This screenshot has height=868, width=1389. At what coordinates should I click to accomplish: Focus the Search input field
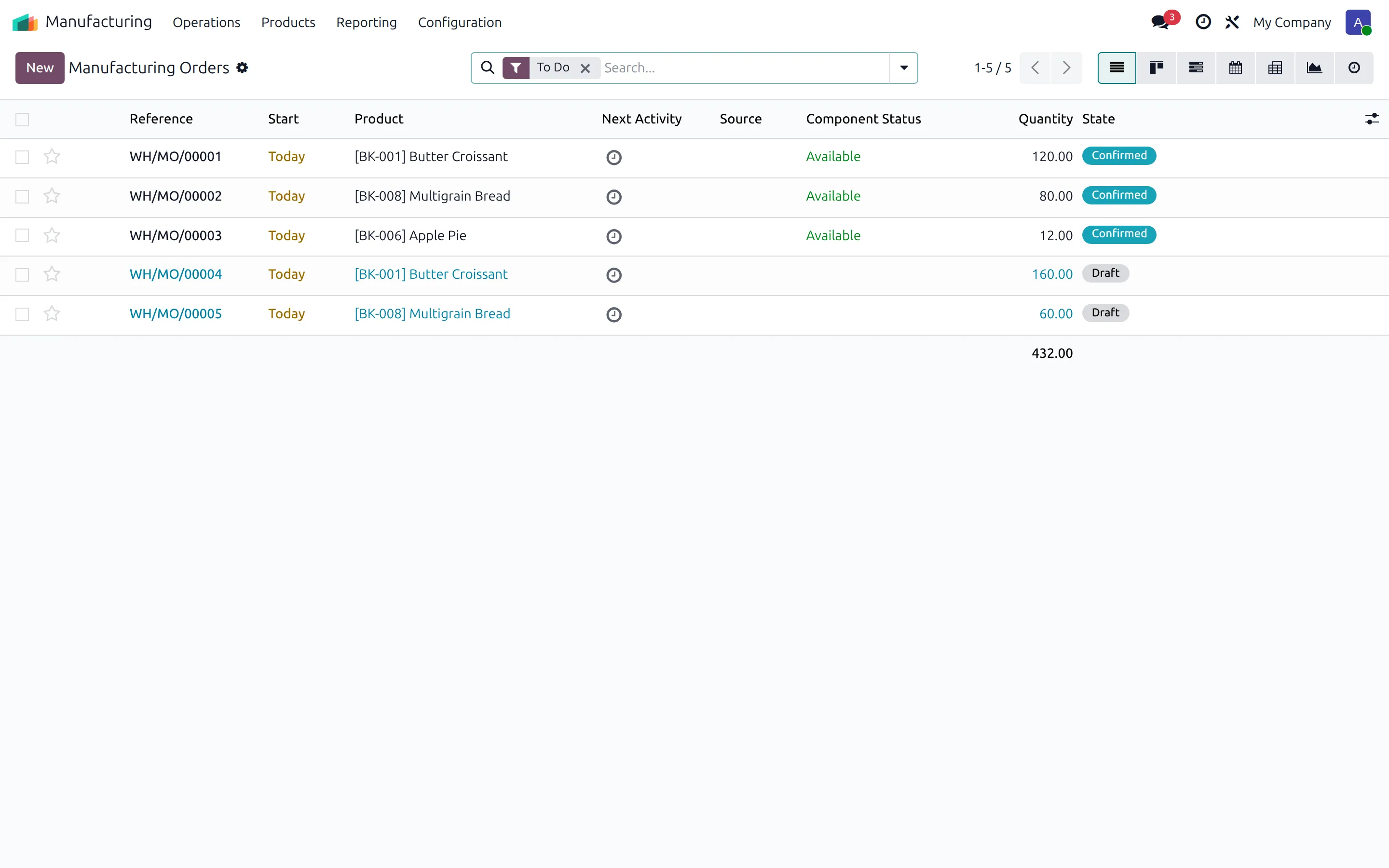click(x=745, y=68)
